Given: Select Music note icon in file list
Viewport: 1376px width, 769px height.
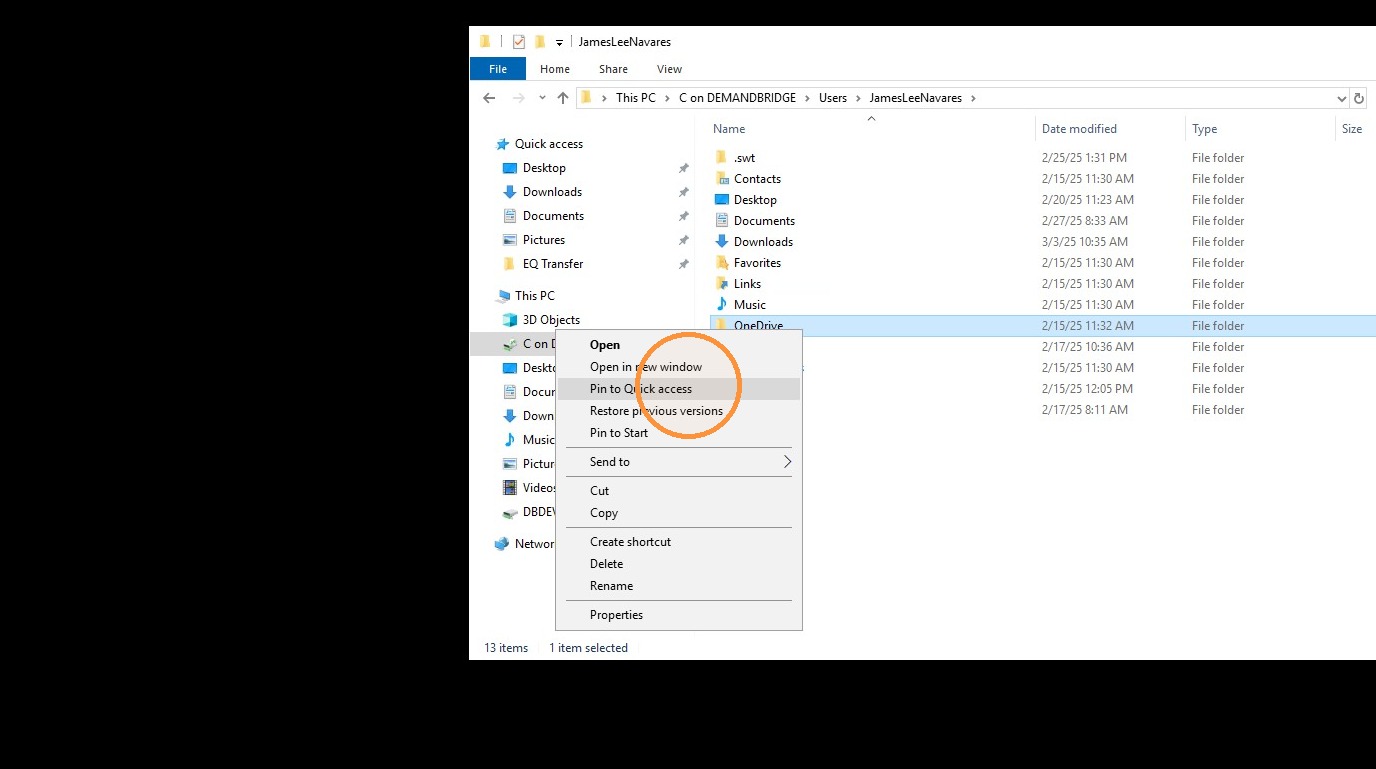Looking at the screenshot, I should coord(722,305).
